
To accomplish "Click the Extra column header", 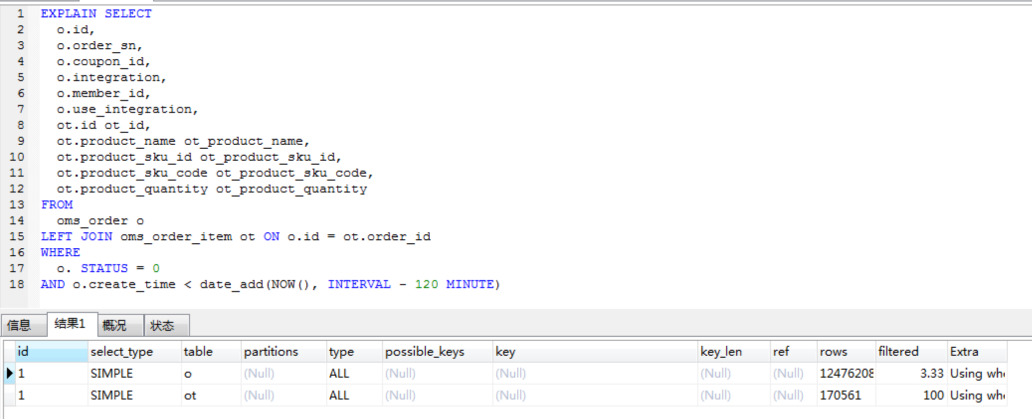I will tap(965, 352).
